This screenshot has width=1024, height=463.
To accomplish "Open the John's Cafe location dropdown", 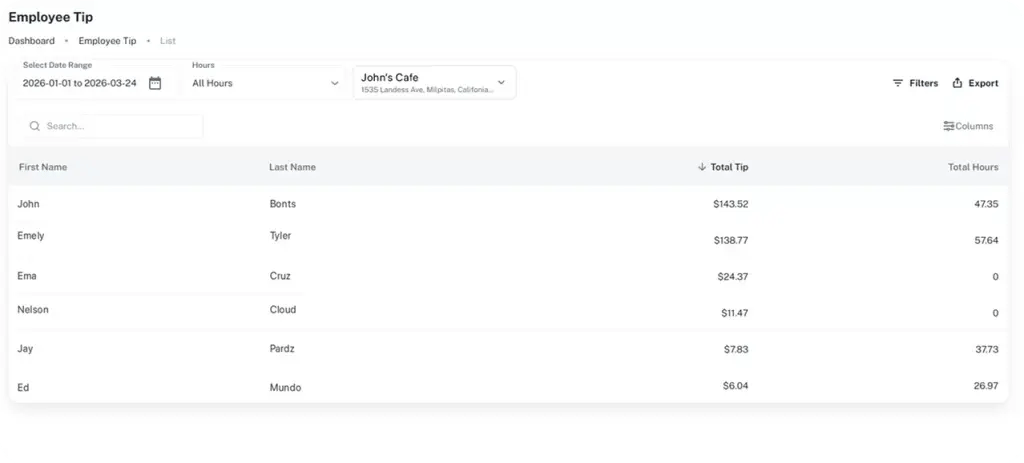I will coord(434,83).
